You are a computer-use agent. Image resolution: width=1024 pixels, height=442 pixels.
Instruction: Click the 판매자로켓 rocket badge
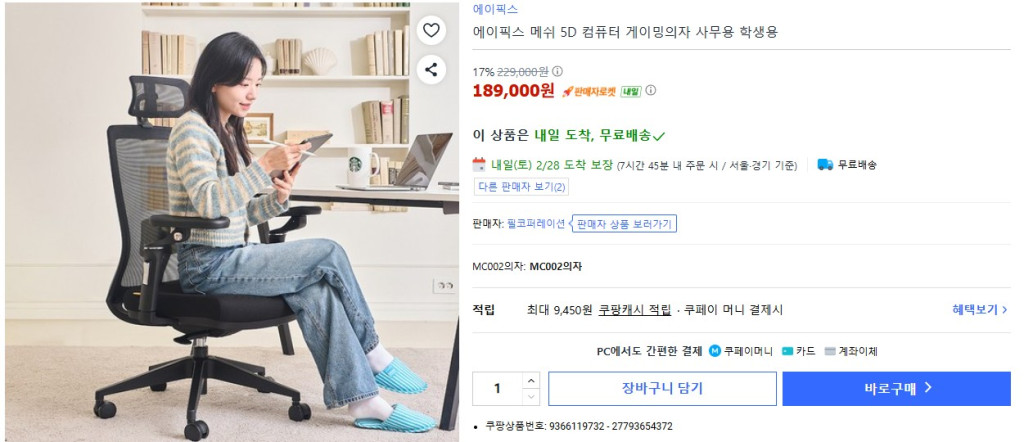point(589,91)
